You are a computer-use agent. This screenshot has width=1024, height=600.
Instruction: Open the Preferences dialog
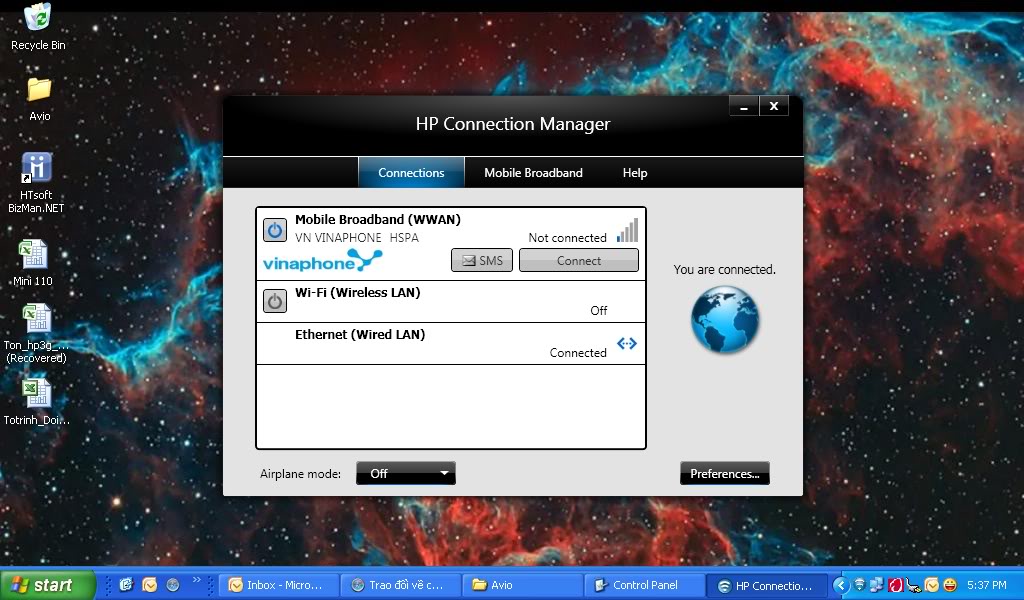coord(725,473)
